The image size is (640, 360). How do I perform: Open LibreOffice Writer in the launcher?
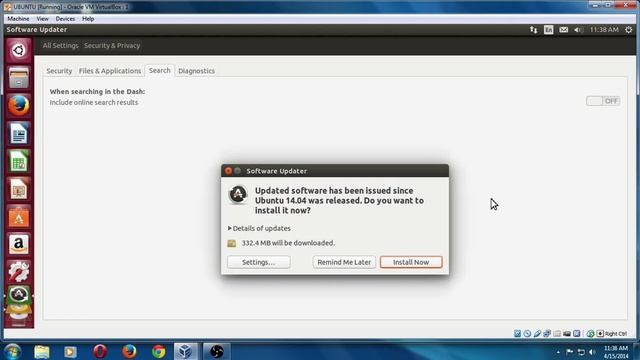coord(18,133)
